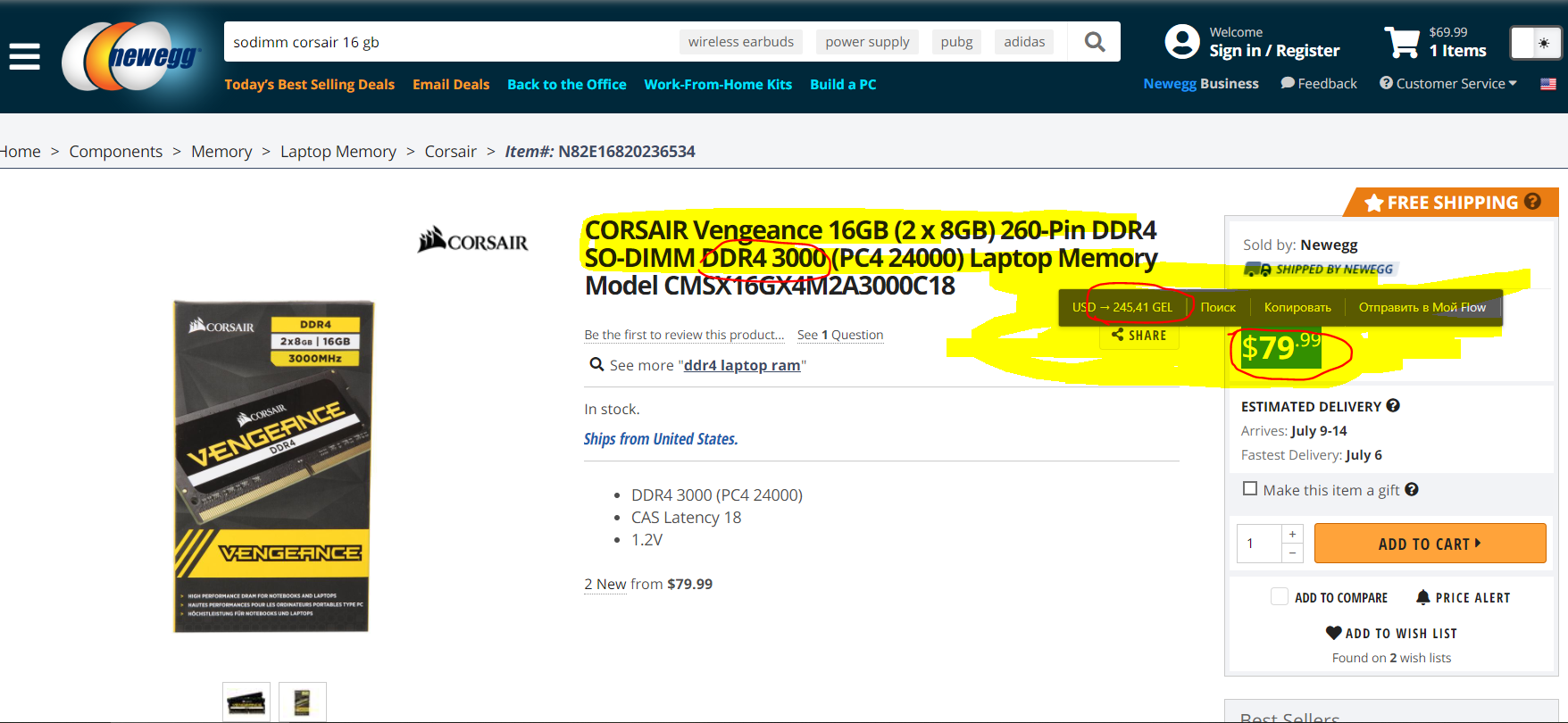Decrease quantity with minus stepper
This screenshot has height=723, width=1568.
click(1292, 553)
